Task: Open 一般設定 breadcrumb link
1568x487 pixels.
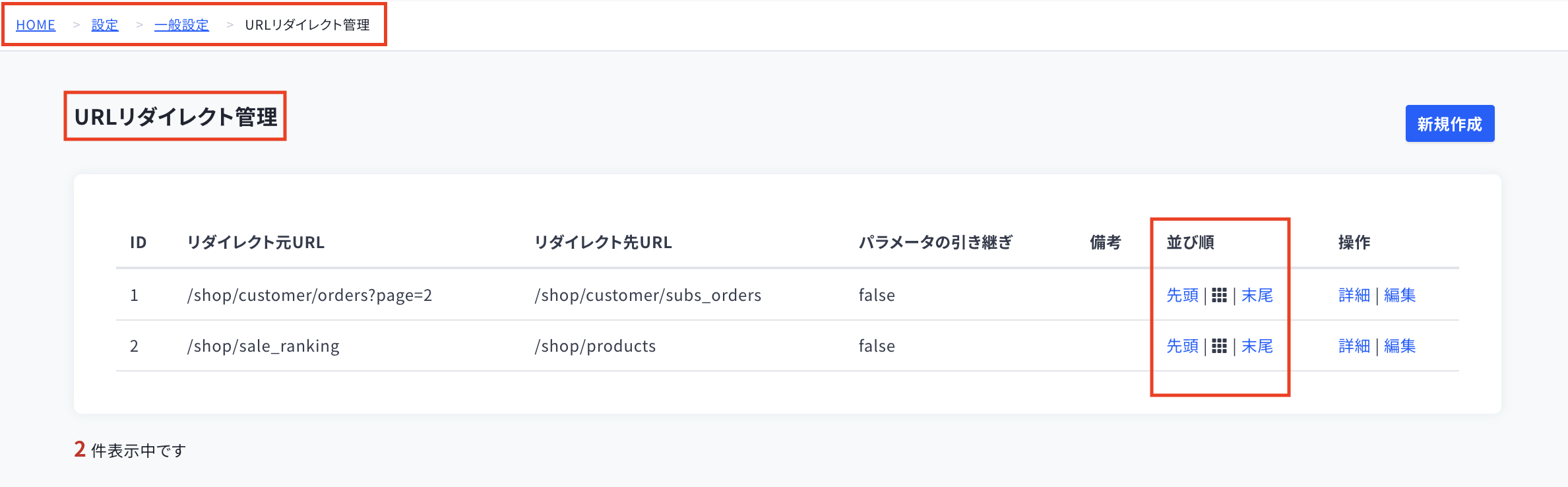Action: coord(181,25)
